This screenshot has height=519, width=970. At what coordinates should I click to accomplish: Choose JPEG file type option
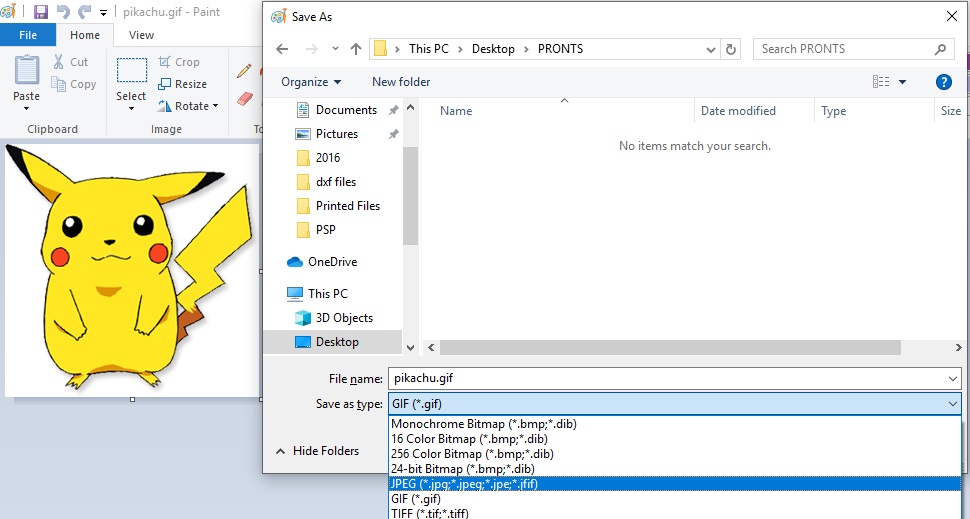tap(675, 484)
